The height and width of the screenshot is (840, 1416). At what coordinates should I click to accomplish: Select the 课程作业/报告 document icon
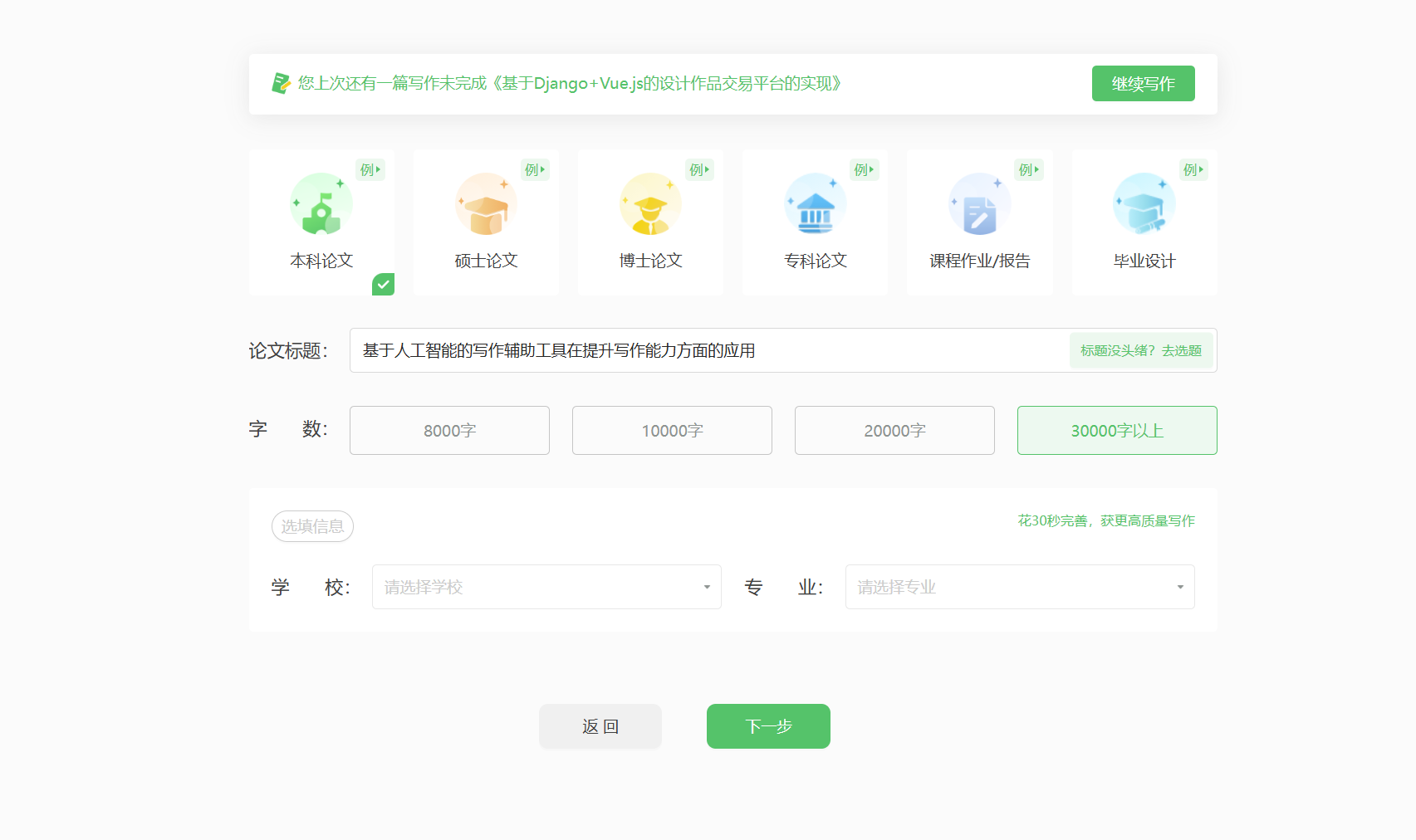click(x=978, y=204)
